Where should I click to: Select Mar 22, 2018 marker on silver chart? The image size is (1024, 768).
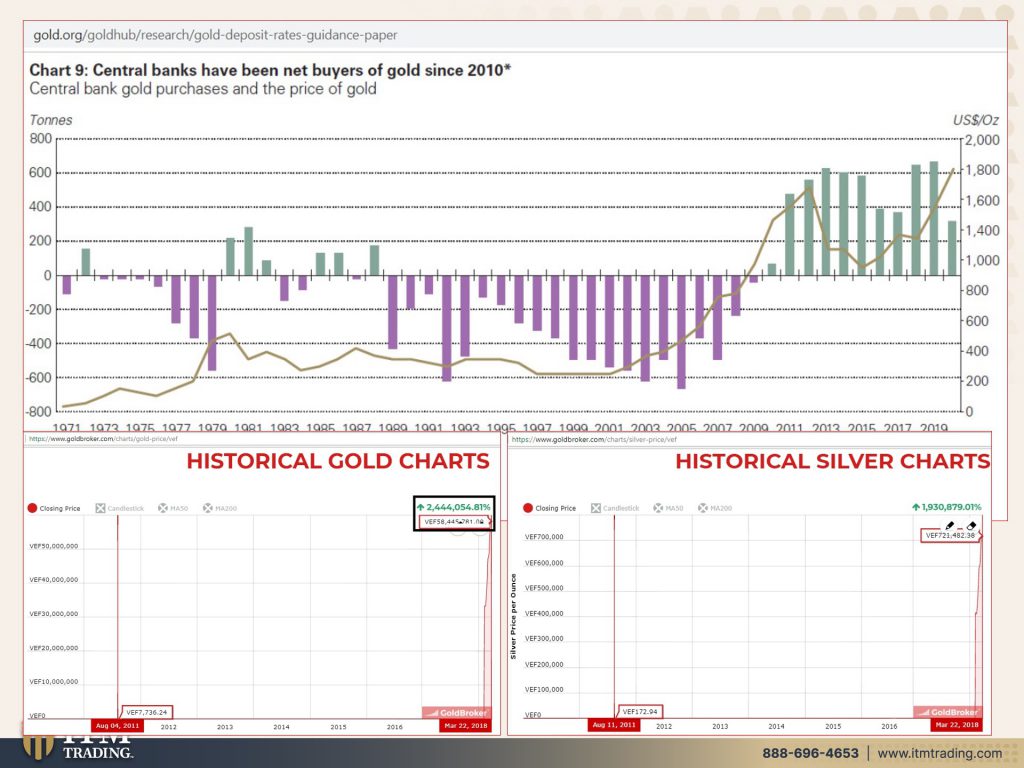(x=958, y=725)
